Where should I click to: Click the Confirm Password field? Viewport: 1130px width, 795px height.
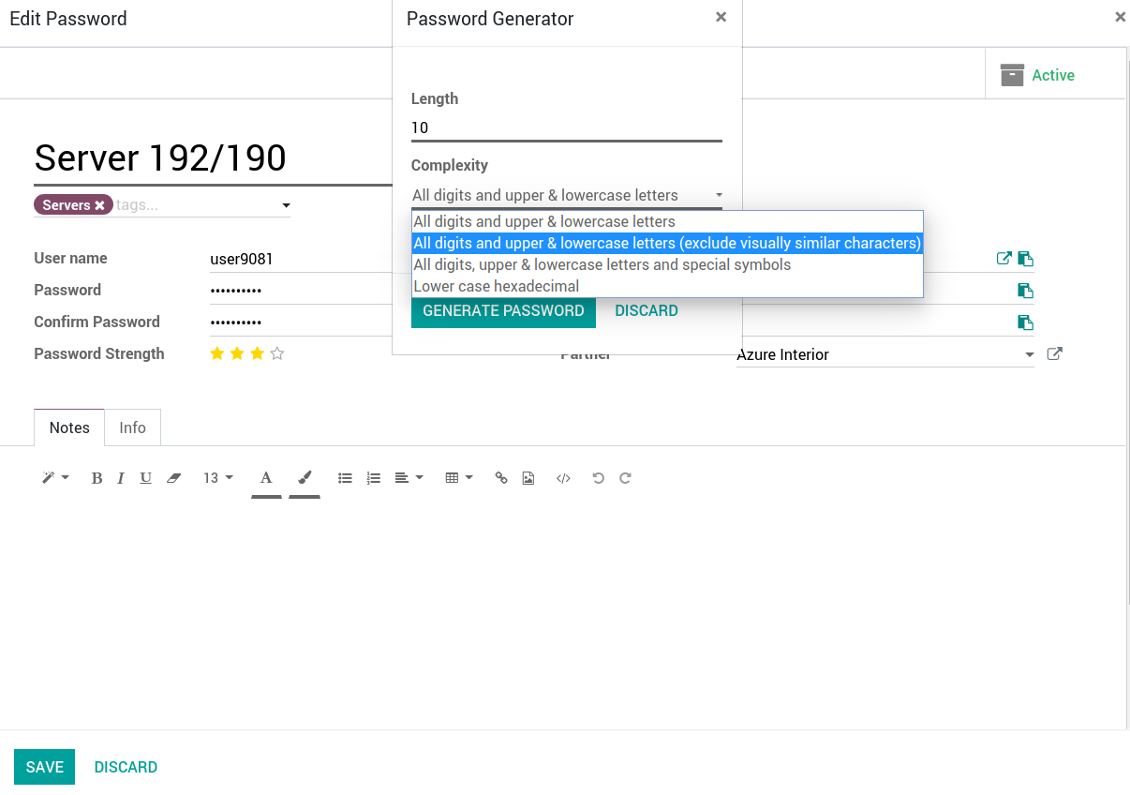point(300,322)
